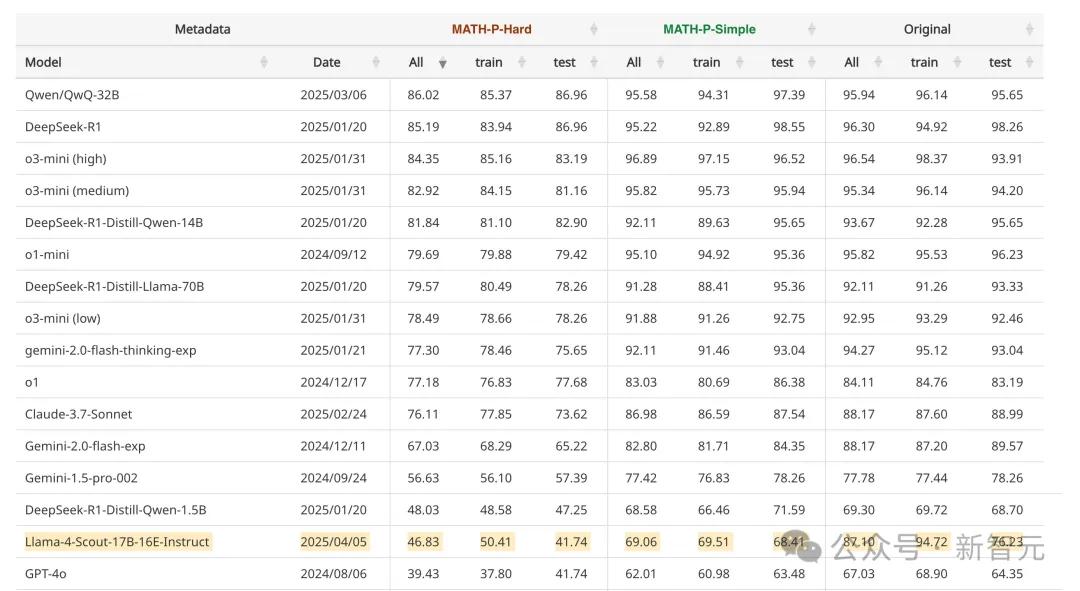Click sort icon next to MATH-P-Simple group title
1080x591 pixels.
[x=811, y=29]
